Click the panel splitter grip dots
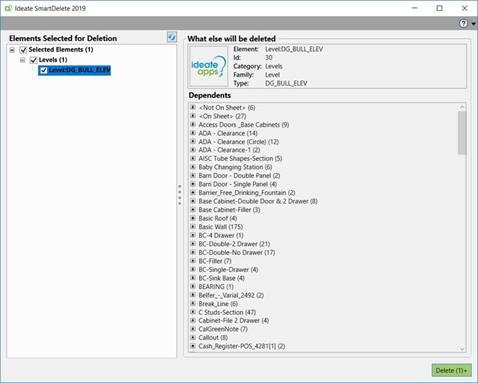The image size is (478, 383). [x=180, y=195]
